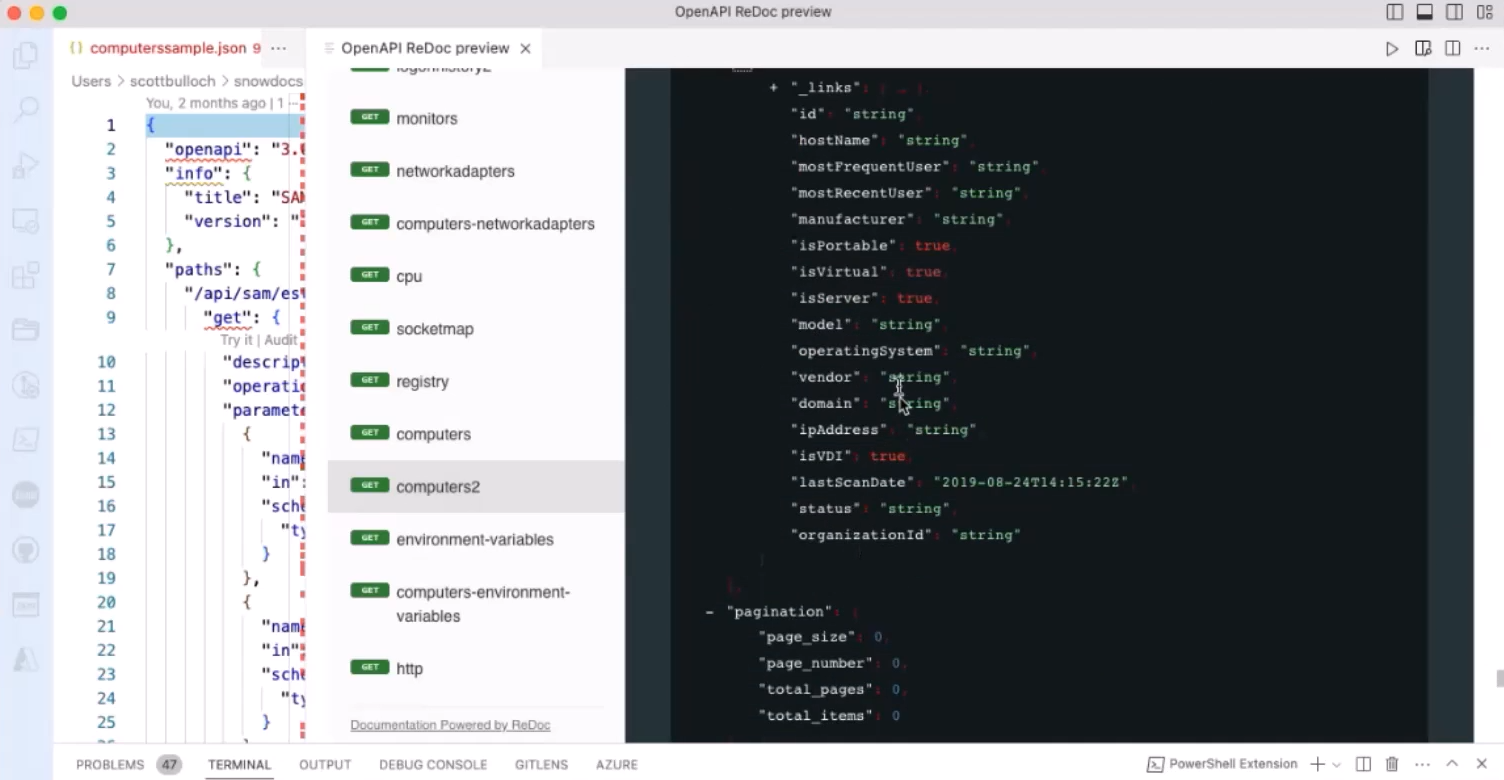
Task: Expand the "_links" JSON node
Action: click(x=773, y=88)
